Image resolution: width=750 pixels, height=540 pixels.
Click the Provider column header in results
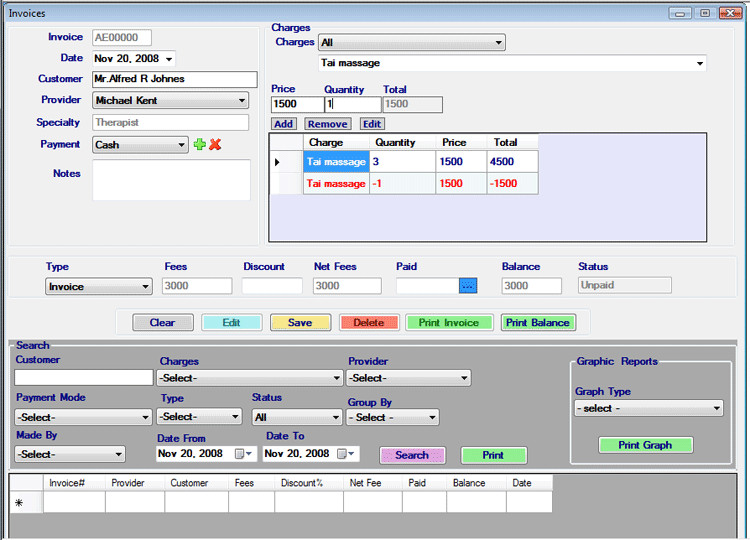click(x=135, y=483)
